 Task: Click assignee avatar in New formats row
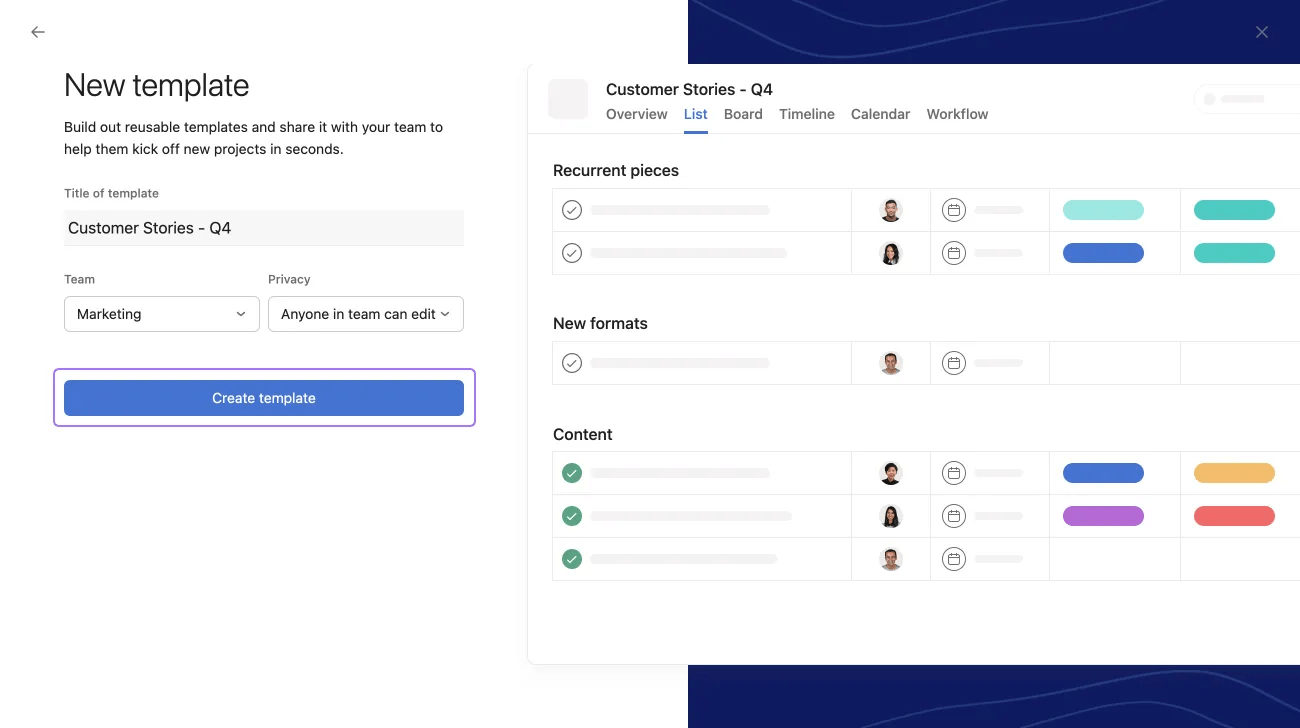click(x=891, y=363)
